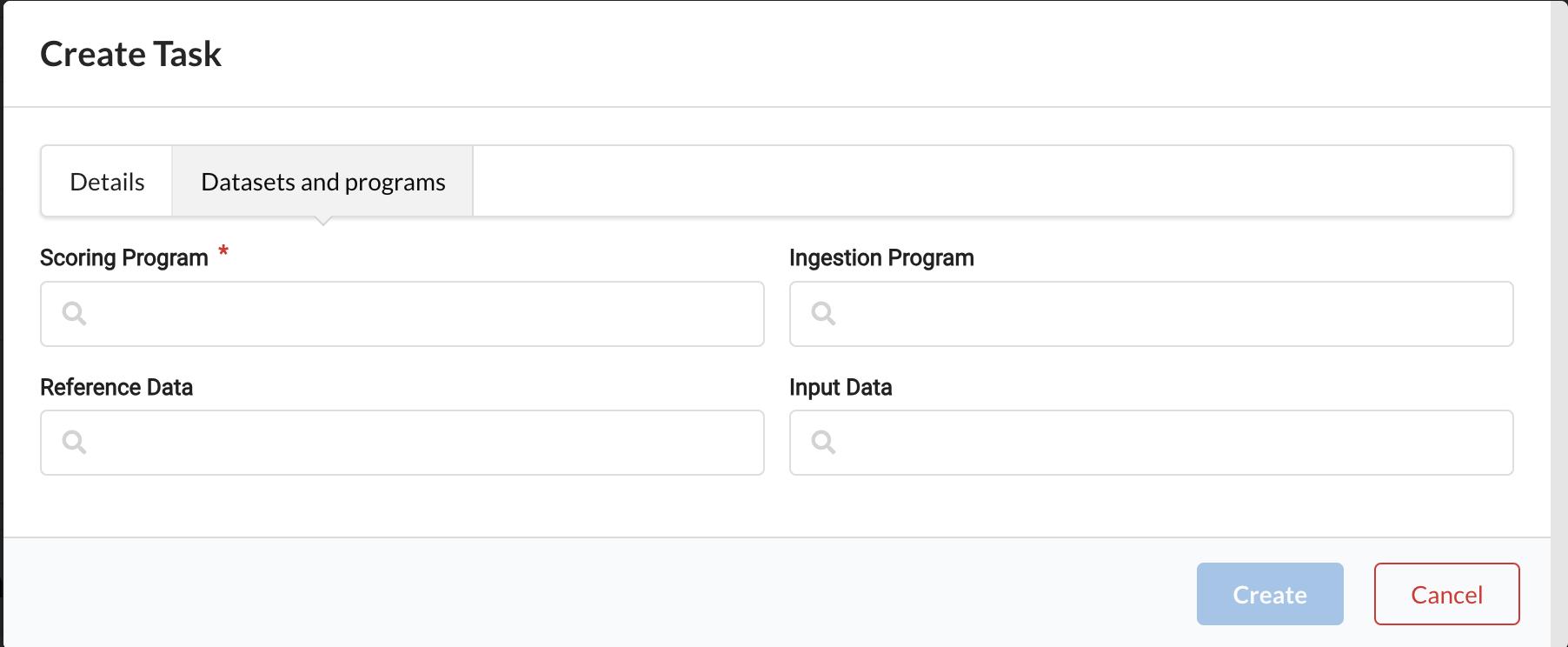Click the Ingestion Program field label

tap(881, 258)
